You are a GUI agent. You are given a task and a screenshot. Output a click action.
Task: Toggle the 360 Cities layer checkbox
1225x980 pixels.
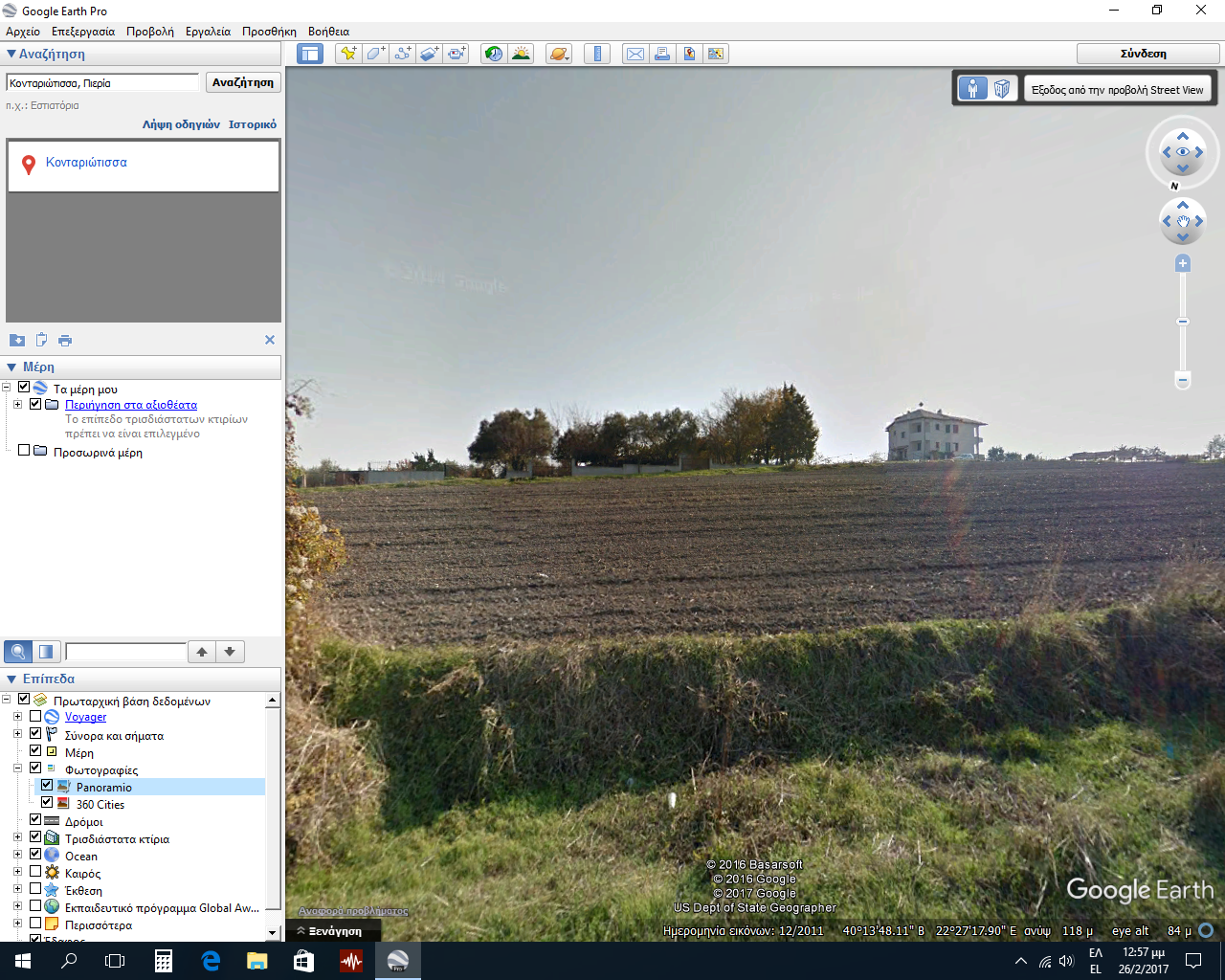[47, 803]
